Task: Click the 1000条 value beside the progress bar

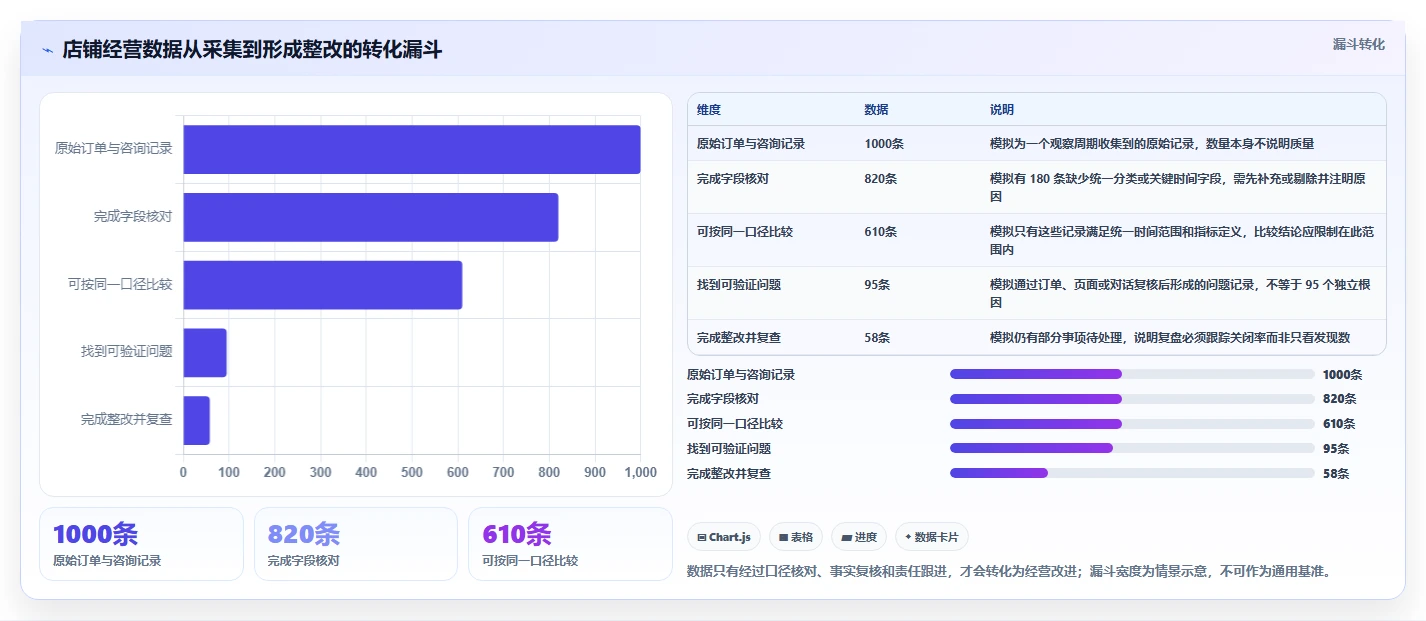Action: (x=1342, y=375)
